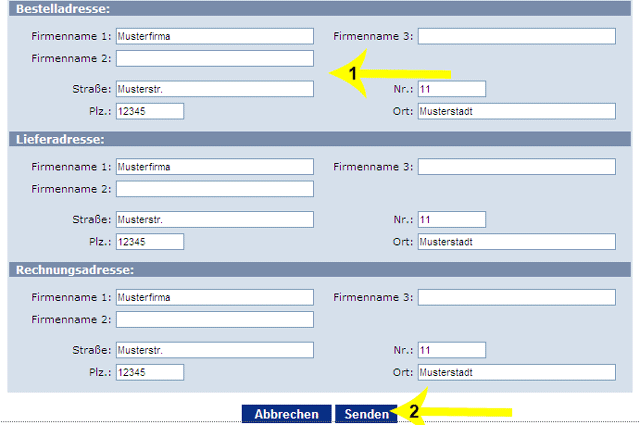The image size is (640, 425).
Task: Select Firmenname 3 field in Lieferadresse
Action: click(517, 167)
